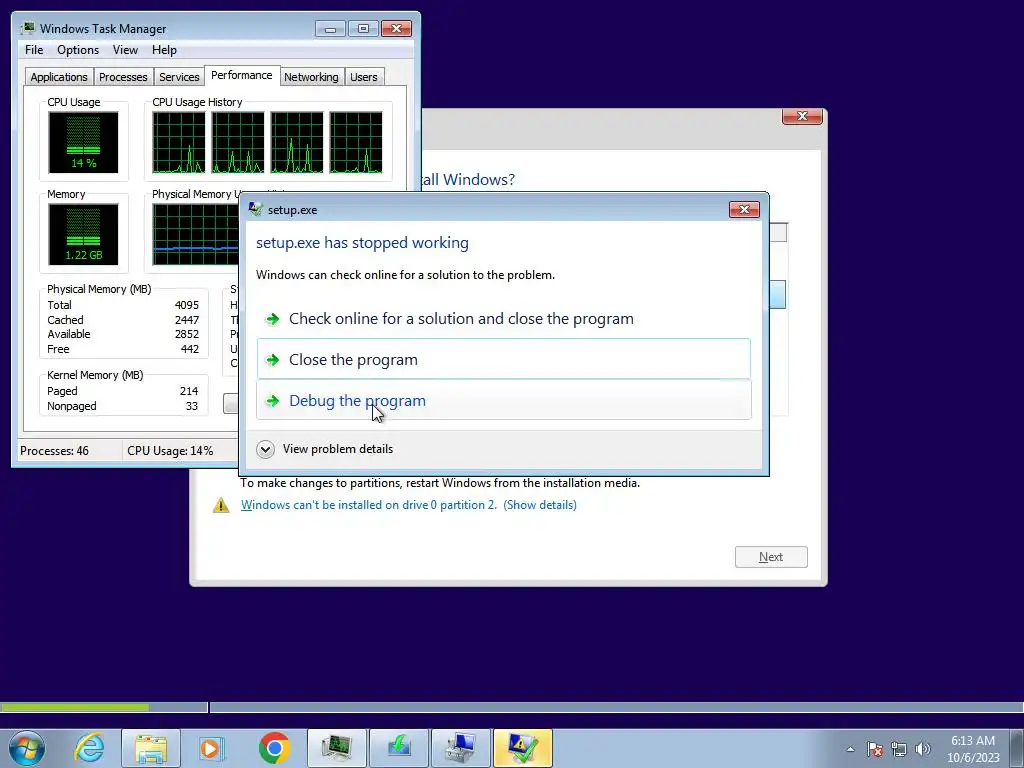Open Windows Media Player taskbar icon
This screenshot has width=1024, height=768.
click(212, 748)
